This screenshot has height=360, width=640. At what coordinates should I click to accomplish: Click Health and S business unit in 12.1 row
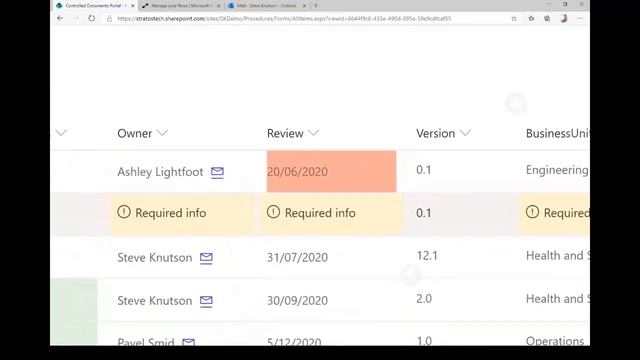pos(558,256)
